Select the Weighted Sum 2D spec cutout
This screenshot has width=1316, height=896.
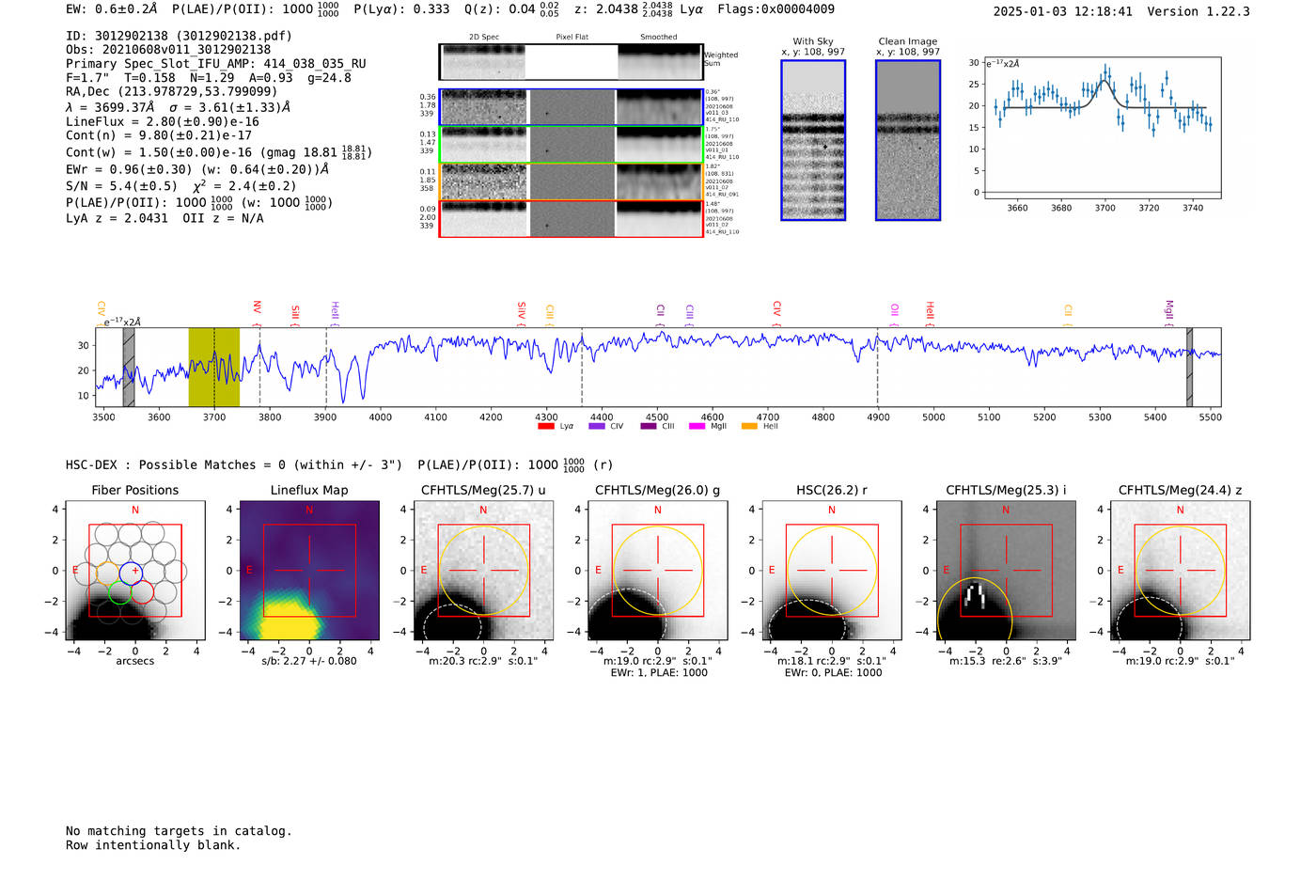482,62
